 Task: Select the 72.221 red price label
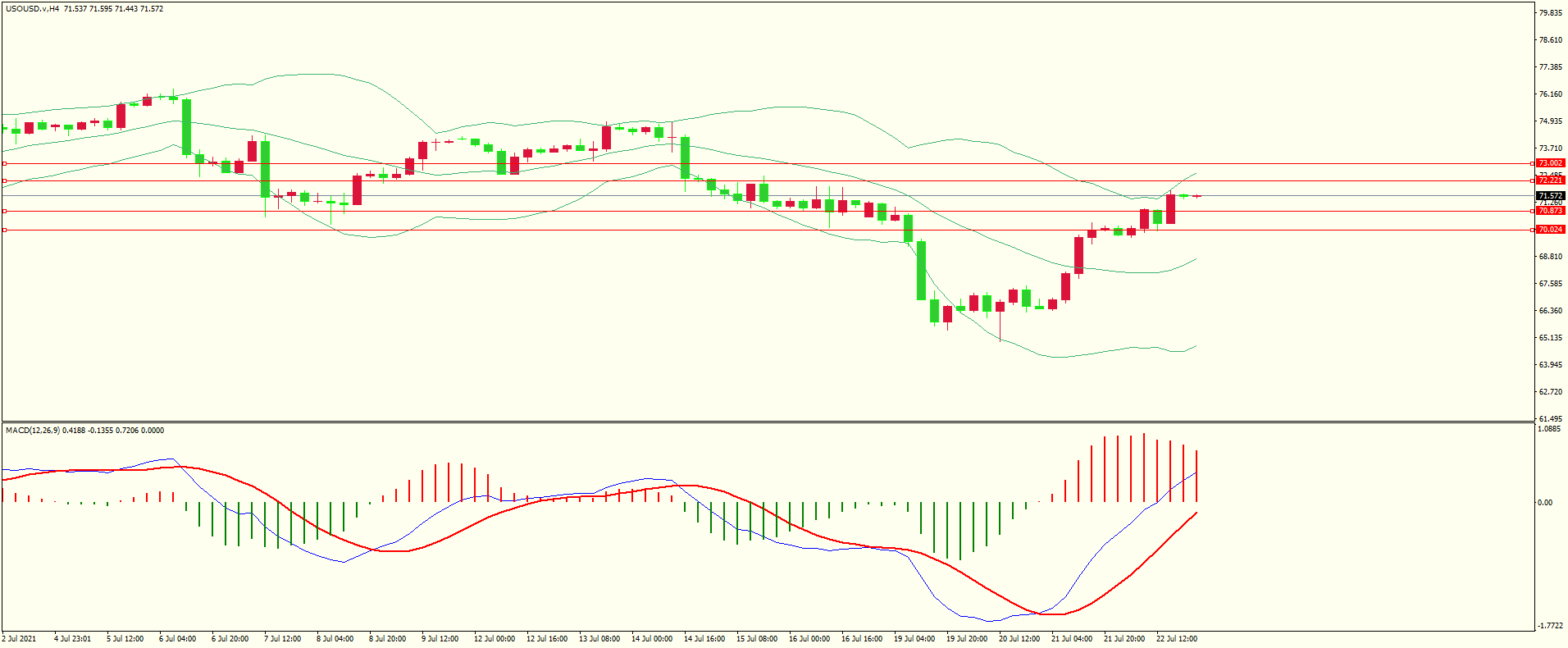[x=1550, y=180]
